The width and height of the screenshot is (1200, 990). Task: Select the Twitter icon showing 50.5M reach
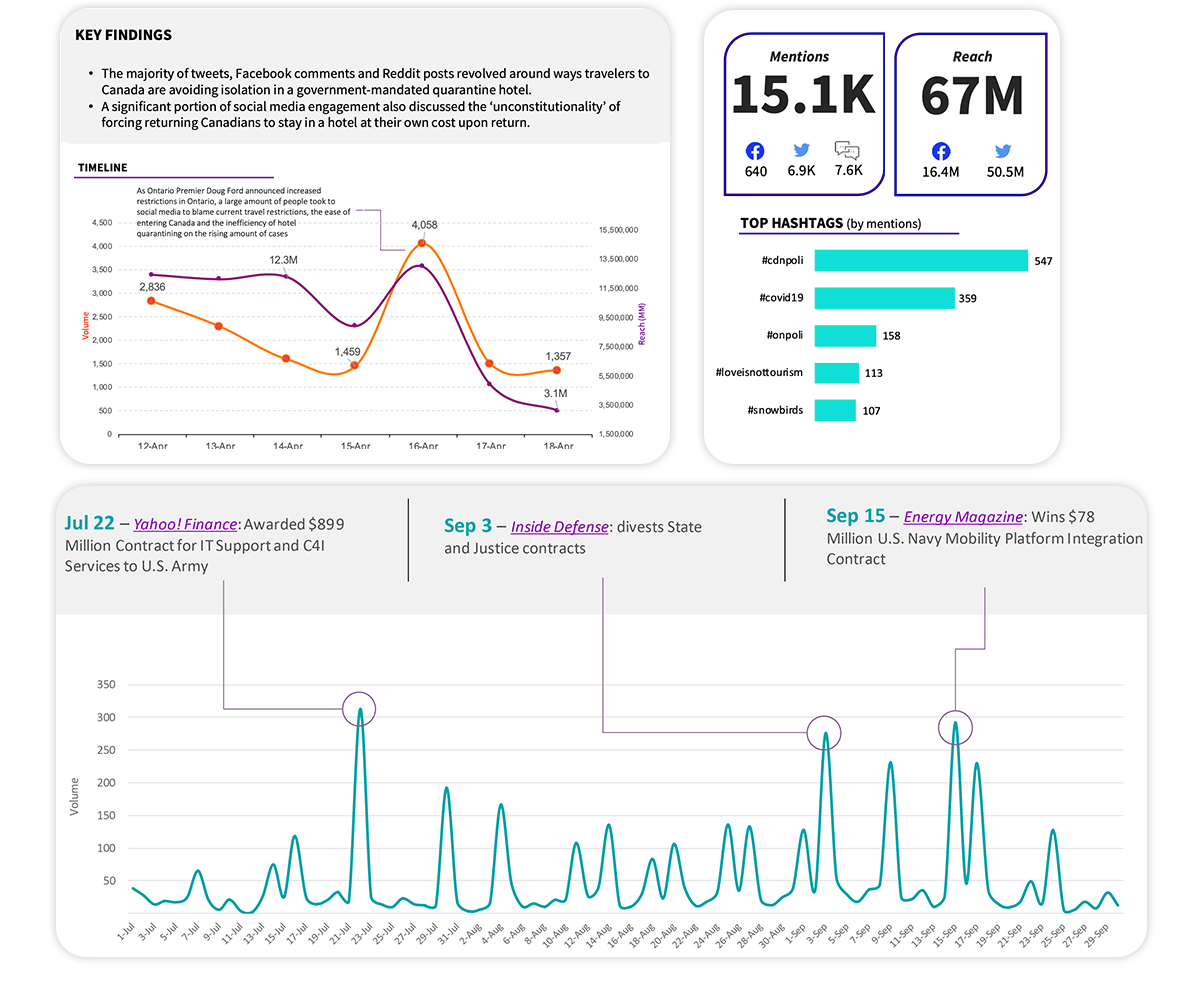click(x=1002, y=150)
